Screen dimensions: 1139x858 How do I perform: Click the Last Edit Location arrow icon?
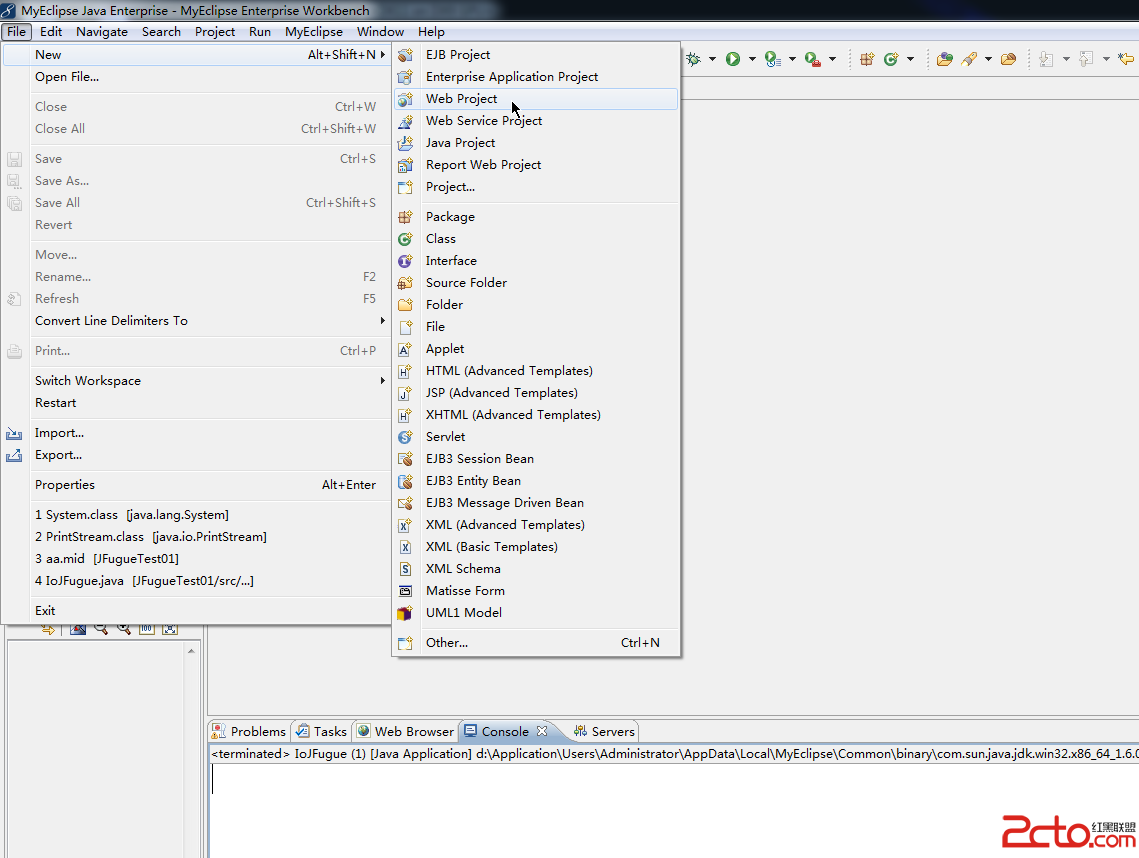pos(1126,59)
